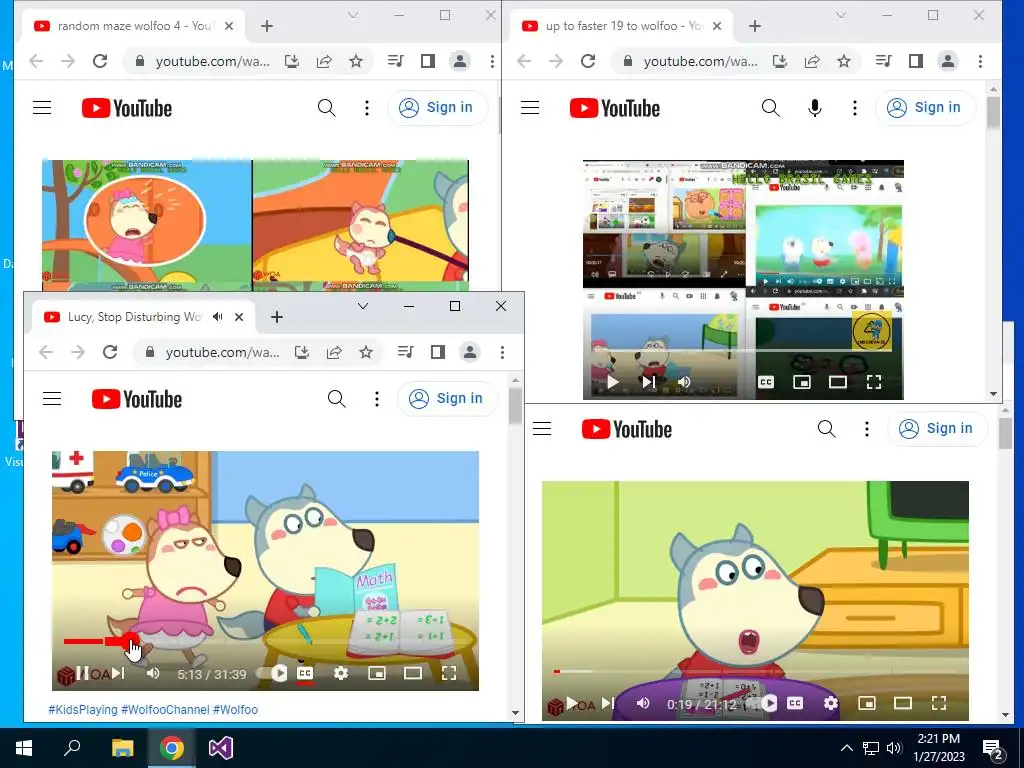
Task: Use voice search microphone in up to faster window
Action: tap(814, 108)
